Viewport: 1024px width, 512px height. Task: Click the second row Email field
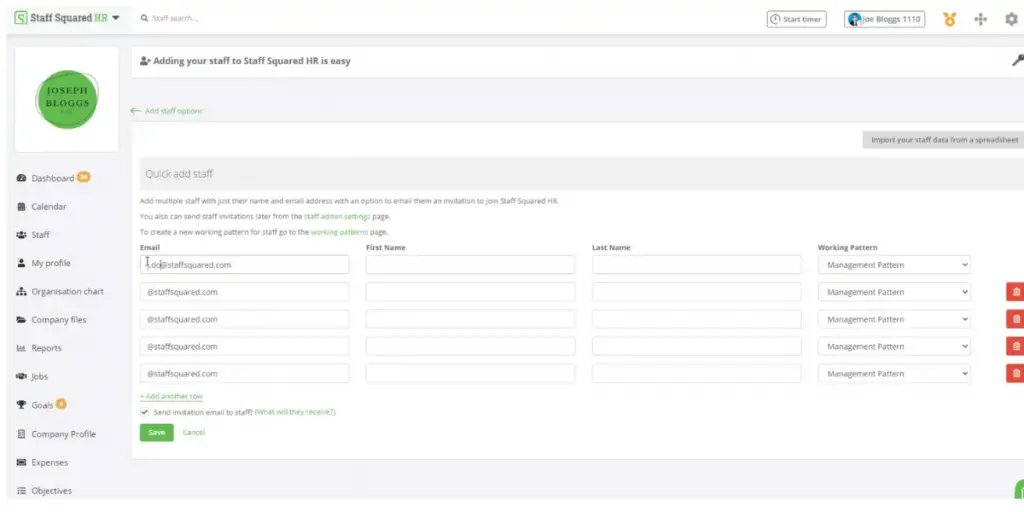pos(244,292)
